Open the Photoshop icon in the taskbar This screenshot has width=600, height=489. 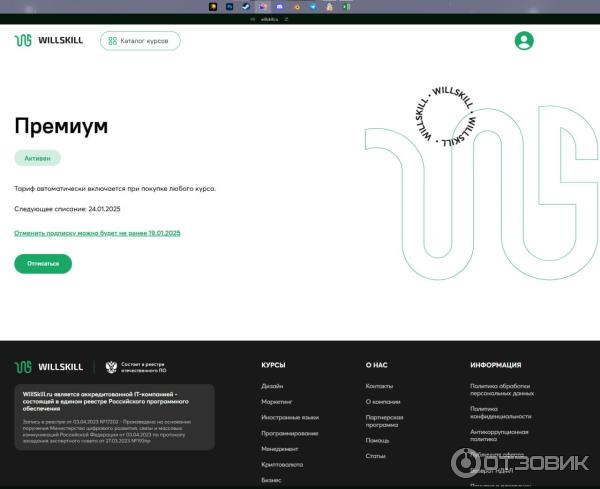point(230,7)
